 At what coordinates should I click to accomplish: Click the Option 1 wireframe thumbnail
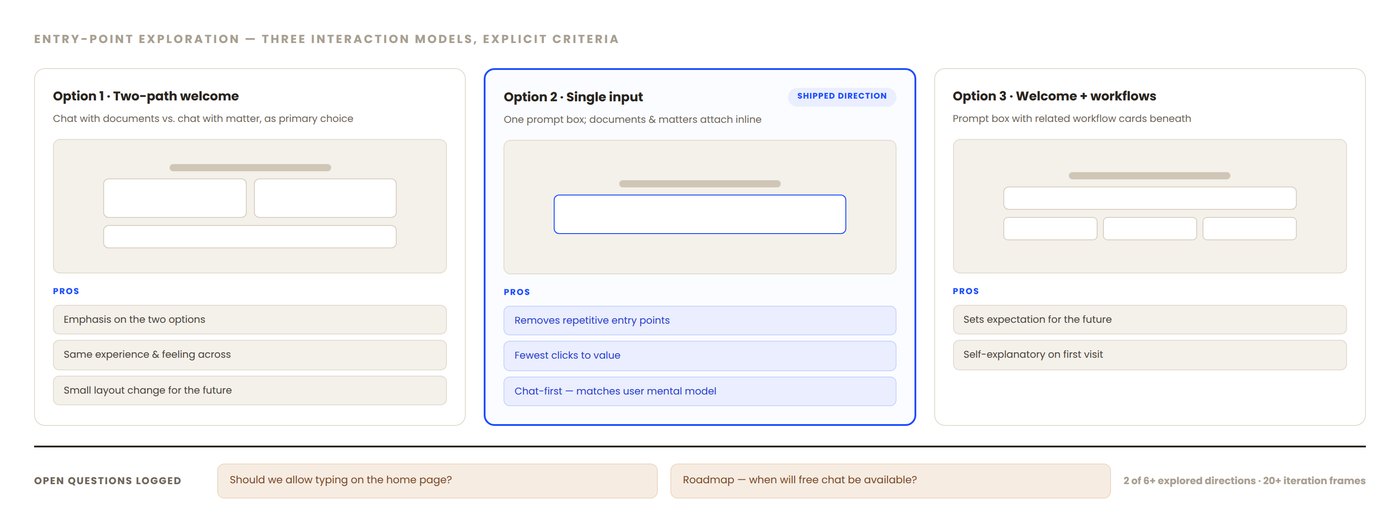pyautogui.click(x=250, y=206)
